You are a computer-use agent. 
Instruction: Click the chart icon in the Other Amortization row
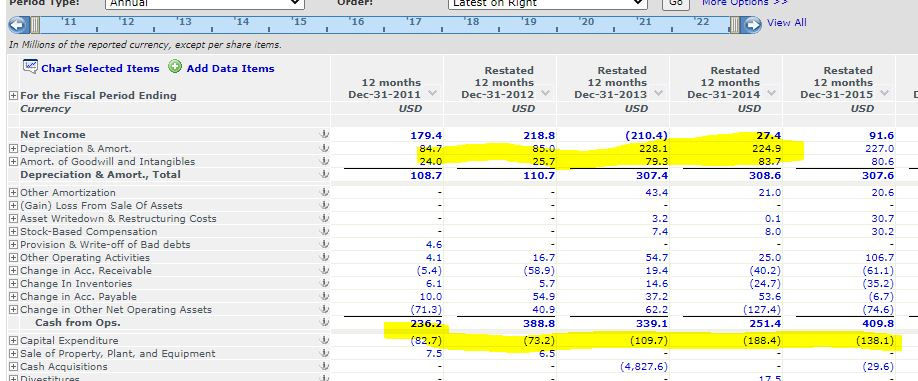(323, 193)
